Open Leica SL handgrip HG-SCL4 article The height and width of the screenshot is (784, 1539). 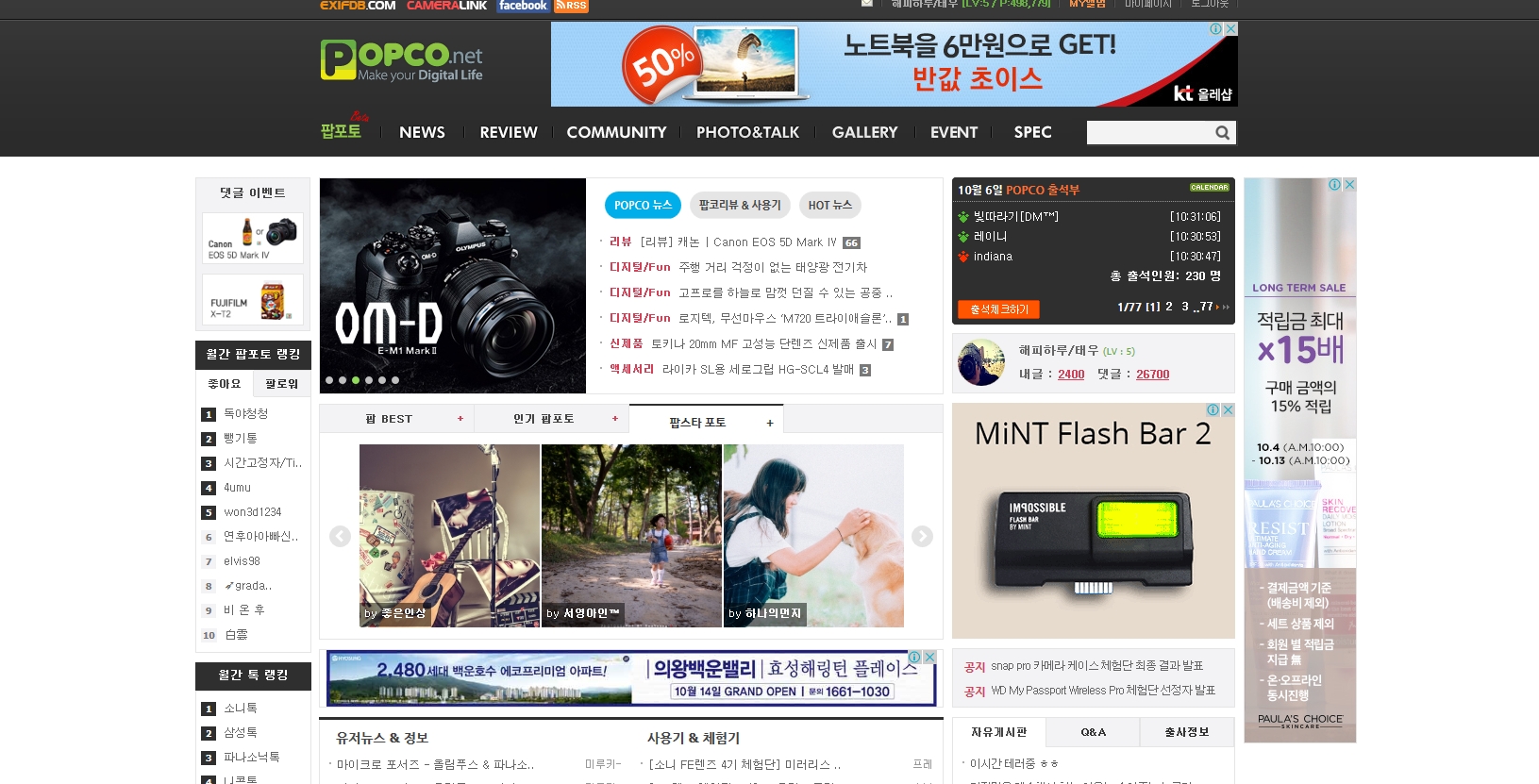pyautogui.click(x=758, y=370)
